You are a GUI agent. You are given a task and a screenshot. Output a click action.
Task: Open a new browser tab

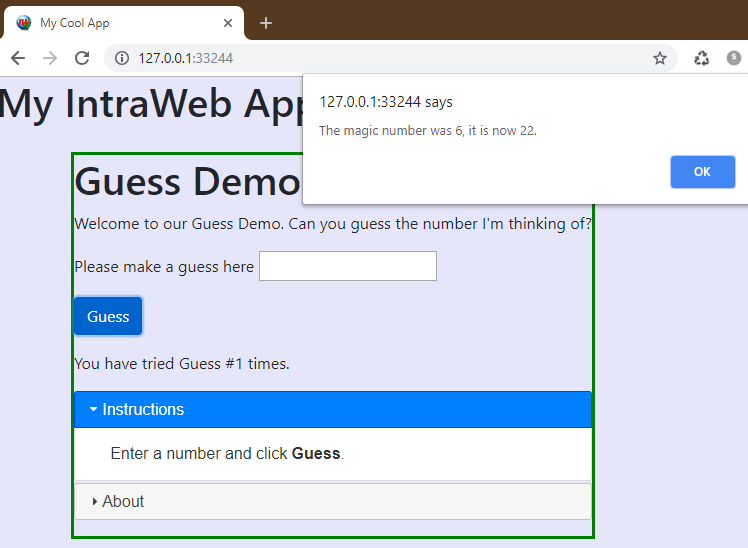pyautogui.click(x=266, y=23)
